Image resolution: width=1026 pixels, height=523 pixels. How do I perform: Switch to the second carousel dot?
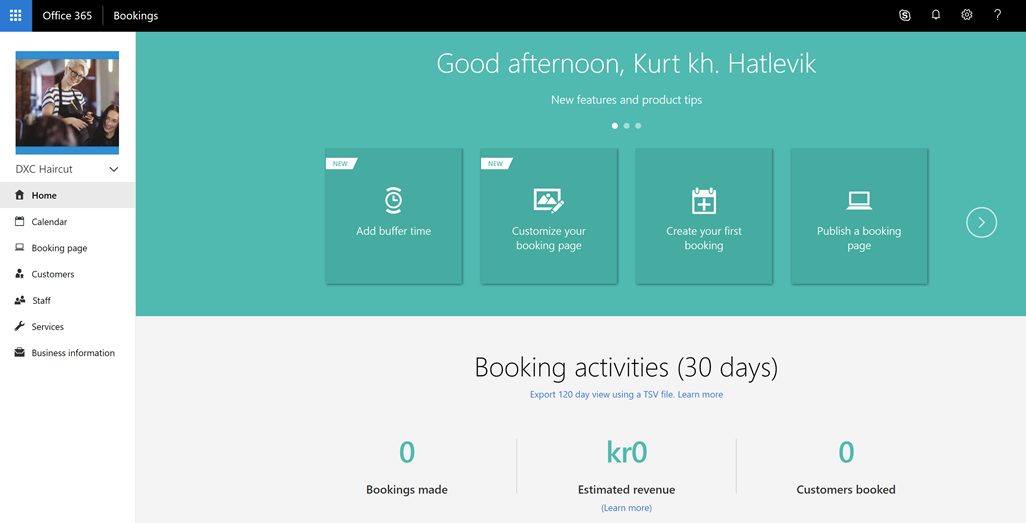point(626,126)
